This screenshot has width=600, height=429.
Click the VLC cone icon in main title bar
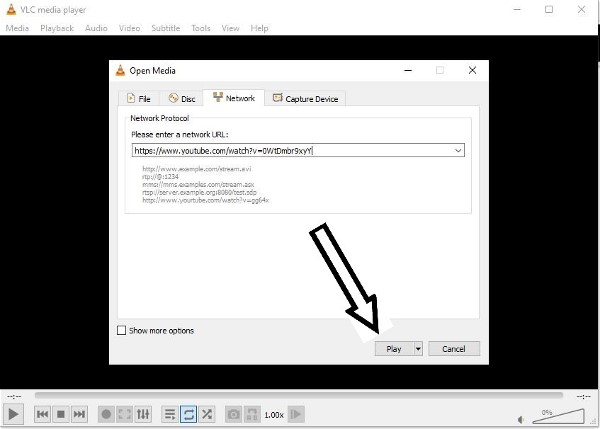pyautogui.click(x=11, y=9)
